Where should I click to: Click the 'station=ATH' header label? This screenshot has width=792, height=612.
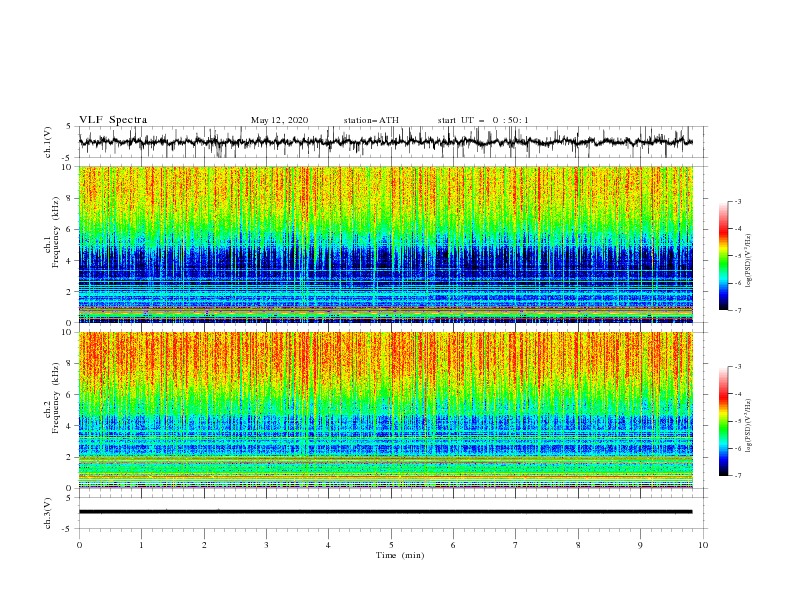[x=371, y=120]
